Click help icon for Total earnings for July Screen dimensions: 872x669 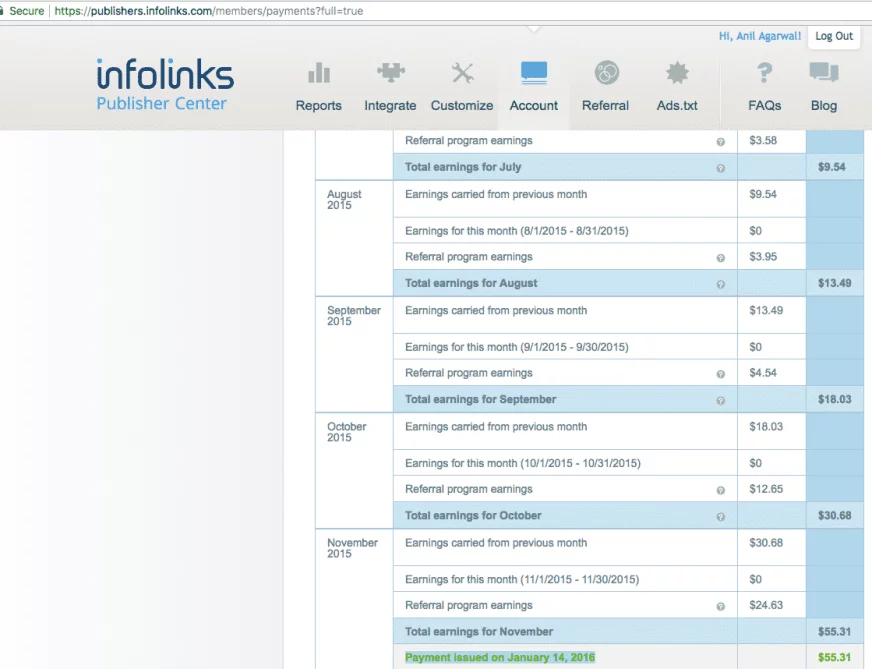[x=720, y=168]
